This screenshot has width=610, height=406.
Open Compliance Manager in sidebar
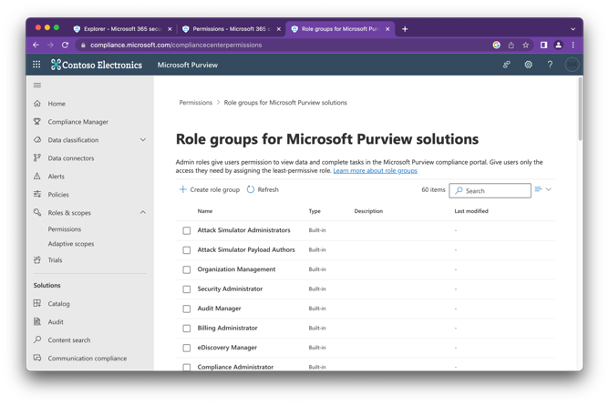click(78, 122)
